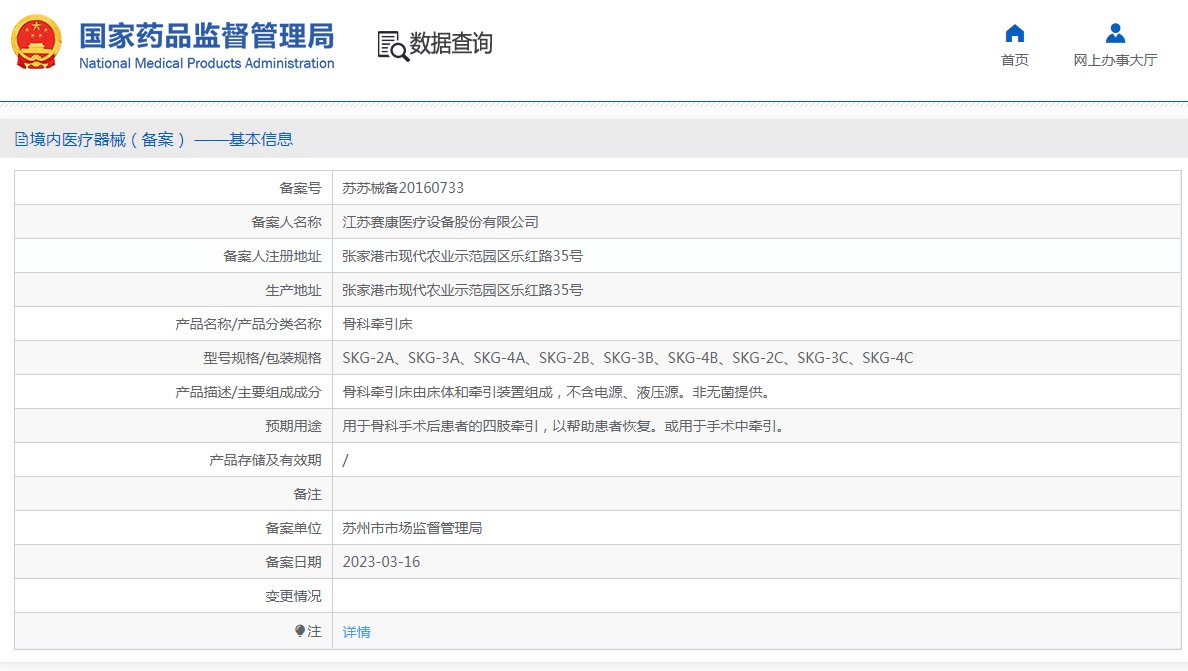This screenshot has width=1188, height=671.
Task: Select filing date 2023-03-16
Action: click(x=381, y=562)
